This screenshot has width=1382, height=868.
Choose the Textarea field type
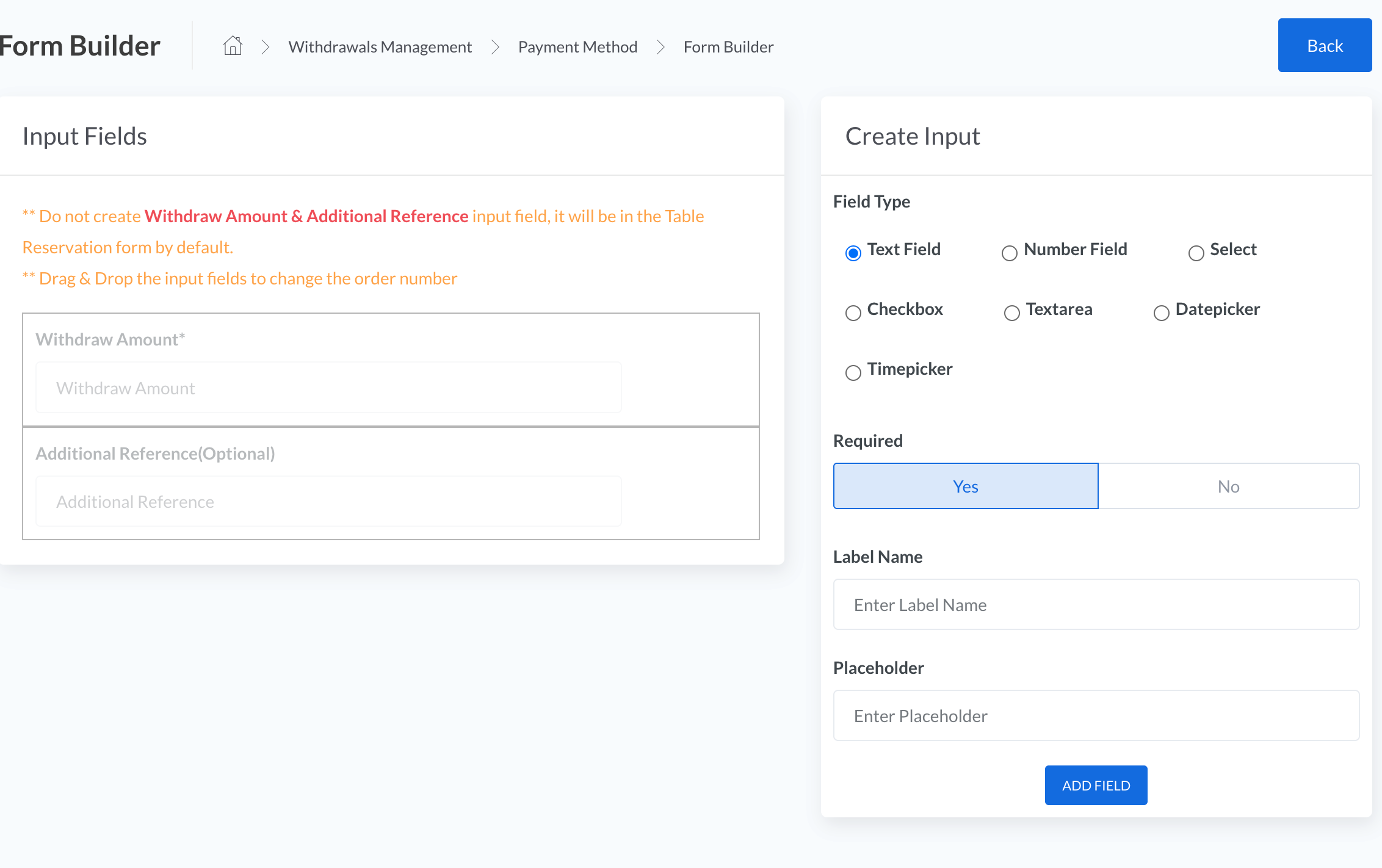(x=1011, y=313)
